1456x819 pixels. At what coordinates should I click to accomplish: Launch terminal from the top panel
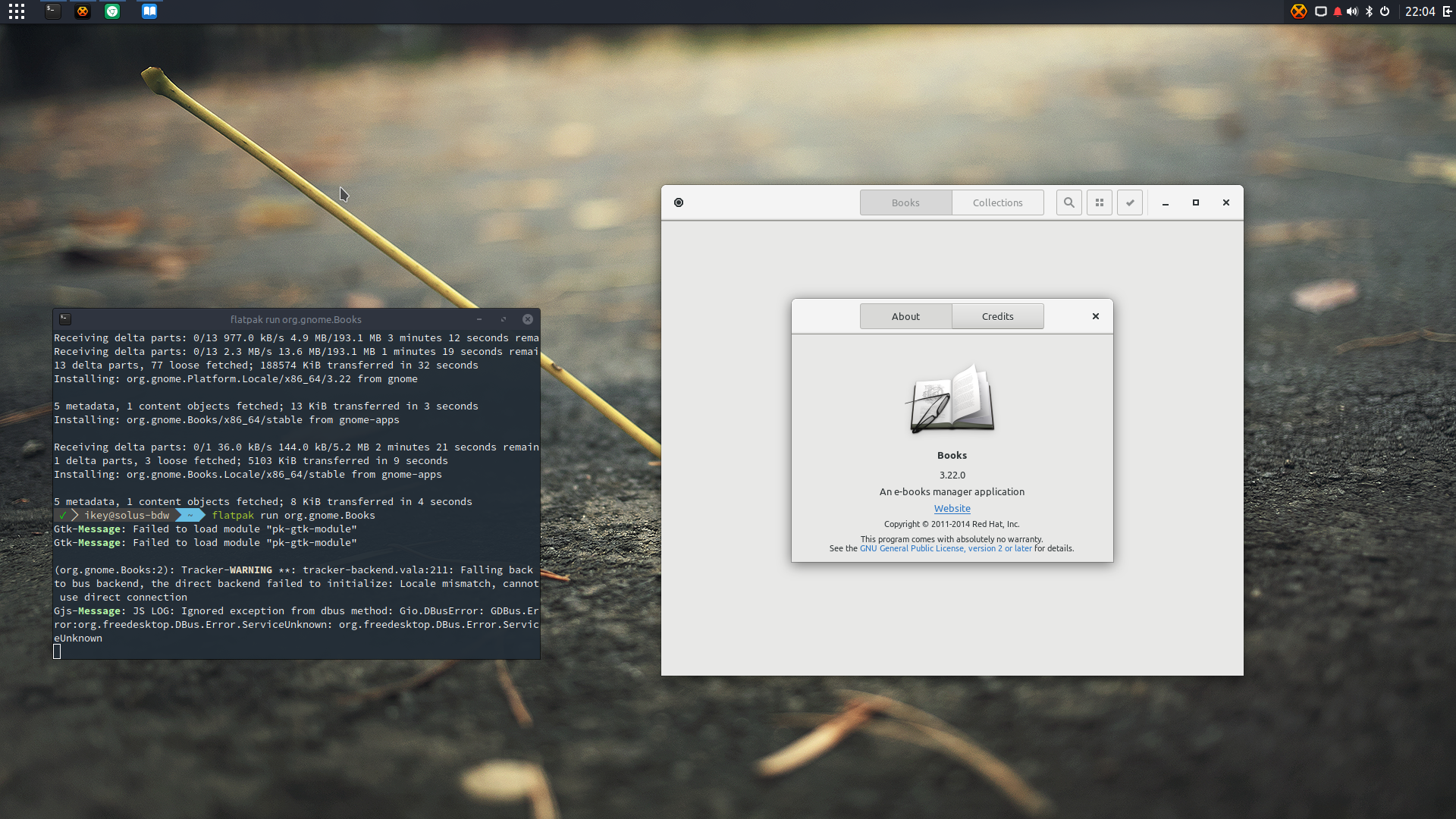[x=52, y=11]
